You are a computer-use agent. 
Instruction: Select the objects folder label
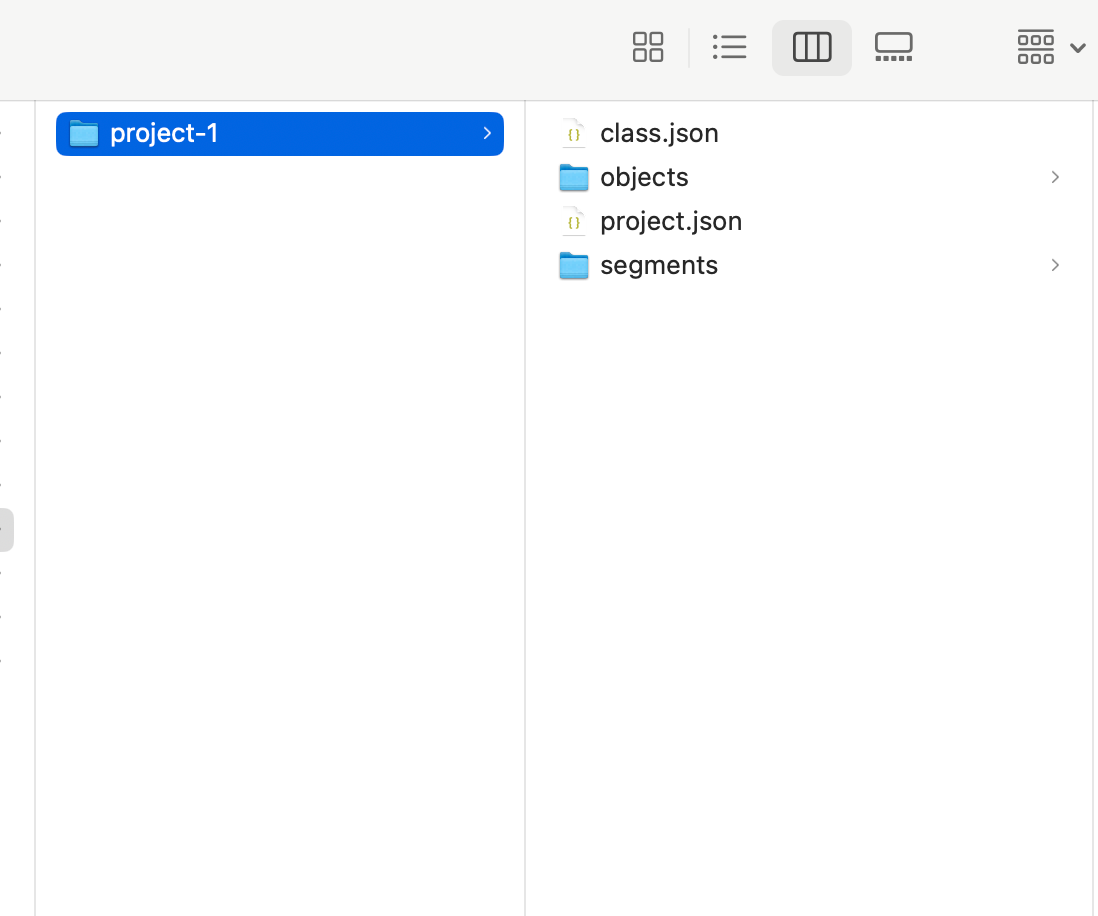(644, 177)
